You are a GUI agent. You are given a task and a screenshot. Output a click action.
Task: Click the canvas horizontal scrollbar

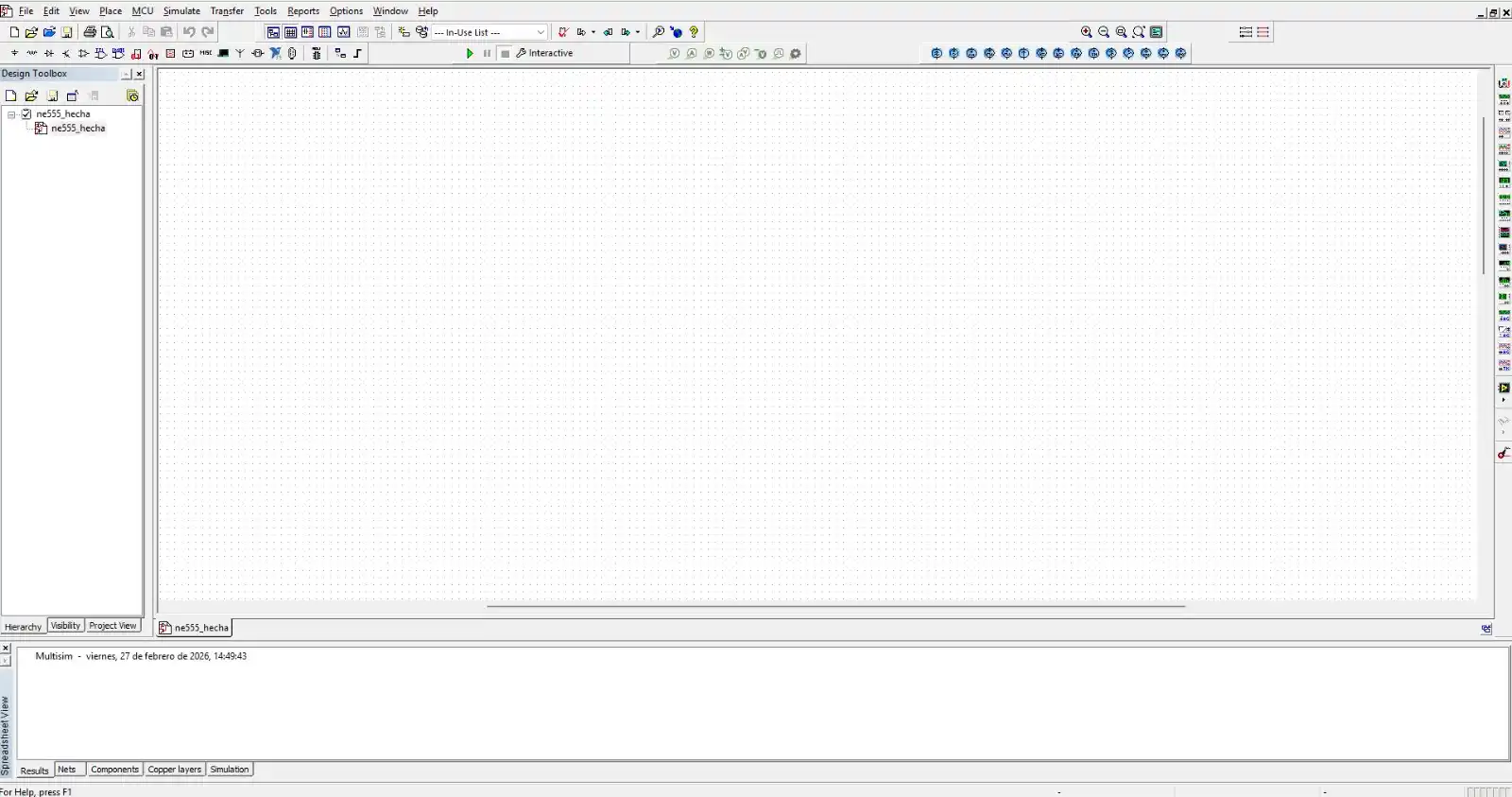pyautogui.click(x=835, y=606)
